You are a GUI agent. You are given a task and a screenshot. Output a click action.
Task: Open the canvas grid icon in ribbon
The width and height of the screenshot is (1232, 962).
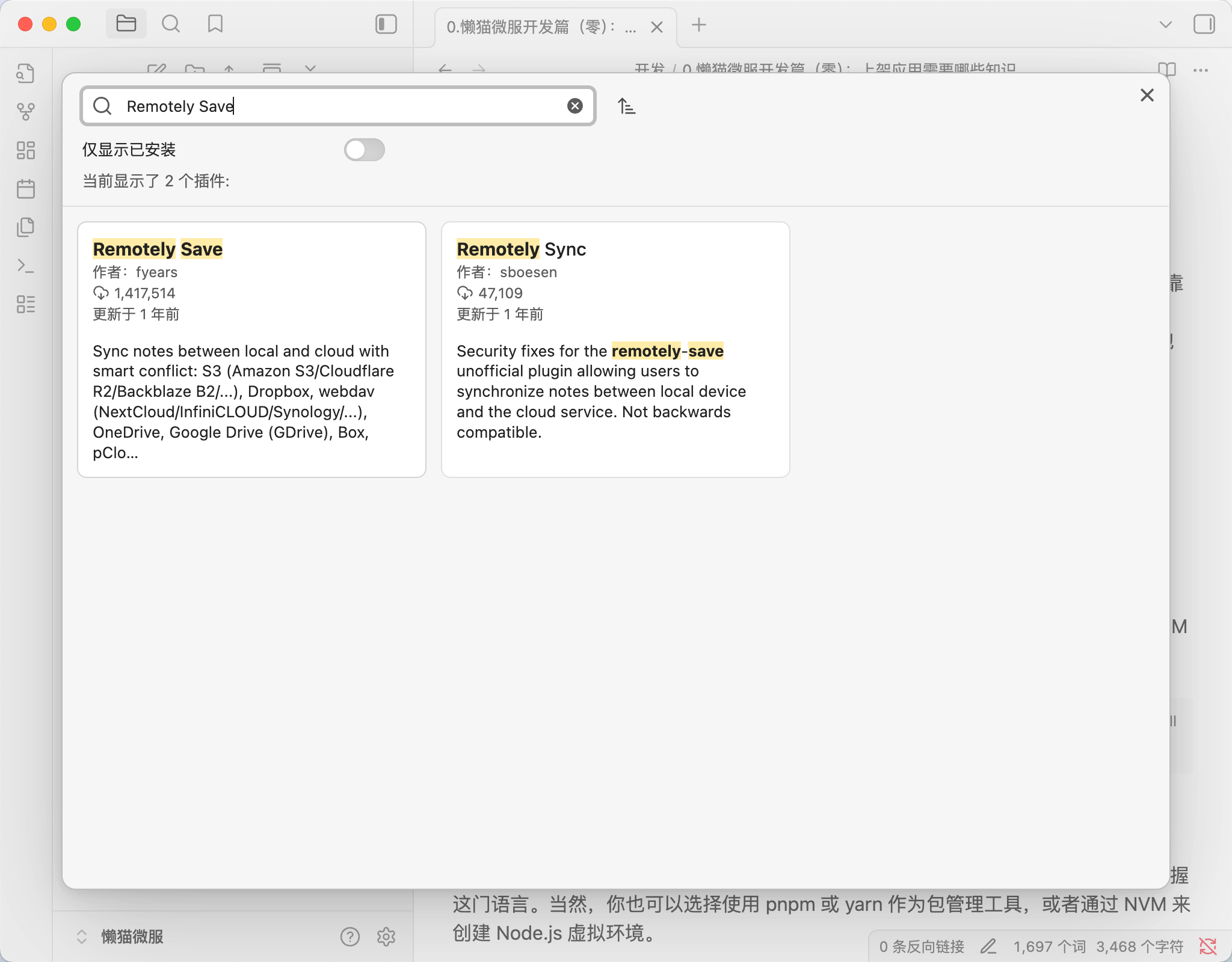(x=26, y=150)
